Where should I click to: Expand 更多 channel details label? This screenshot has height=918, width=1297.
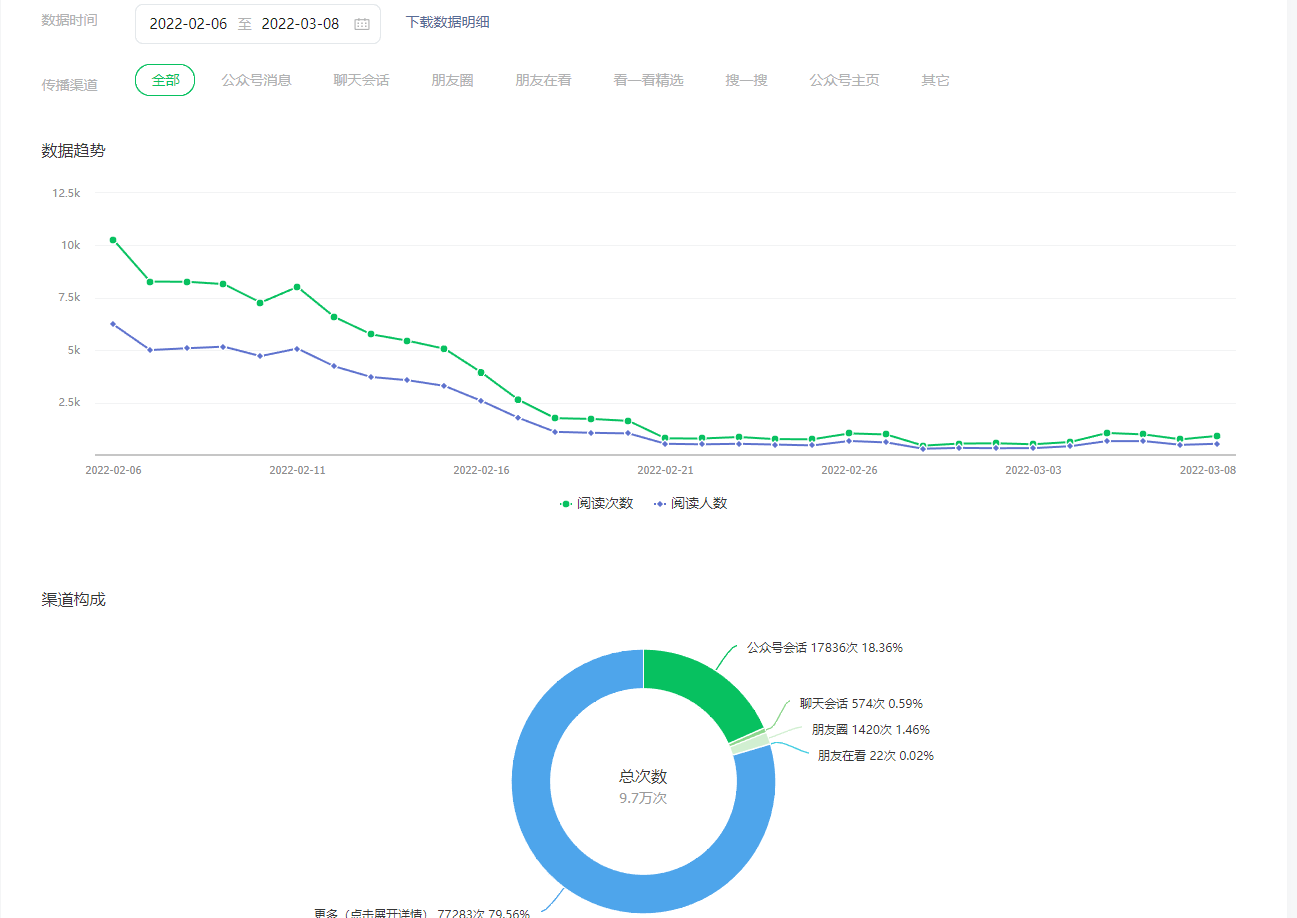click(421, 912)
